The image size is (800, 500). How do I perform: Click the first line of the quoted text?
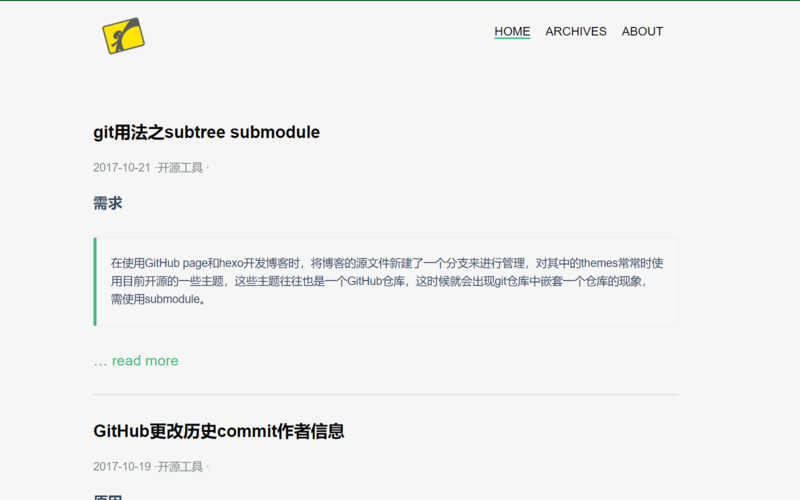[x=386, y=263]
